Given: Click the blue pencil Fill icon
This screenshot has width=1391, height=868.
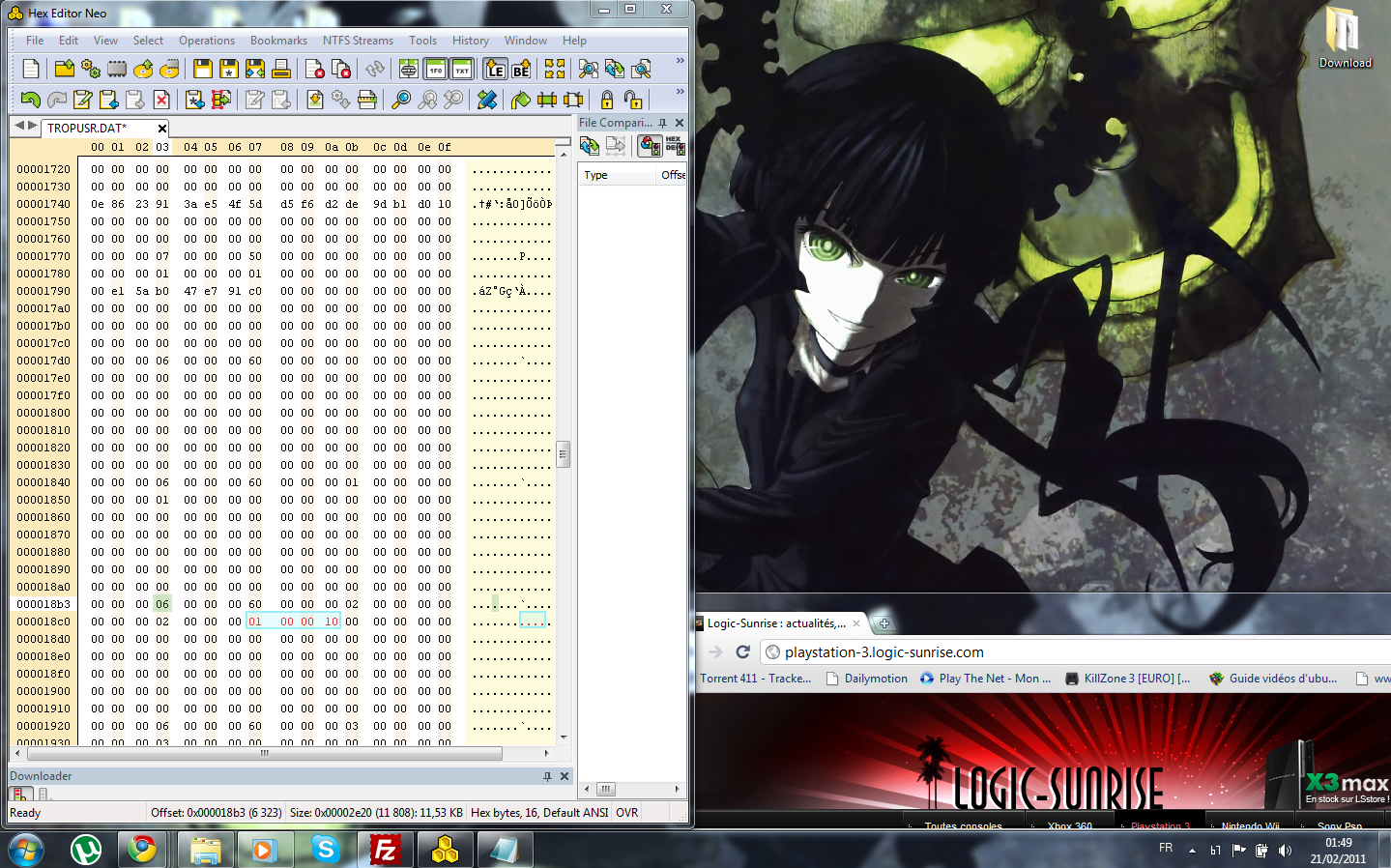Looking at the screenshot, I should click(487, 100).
